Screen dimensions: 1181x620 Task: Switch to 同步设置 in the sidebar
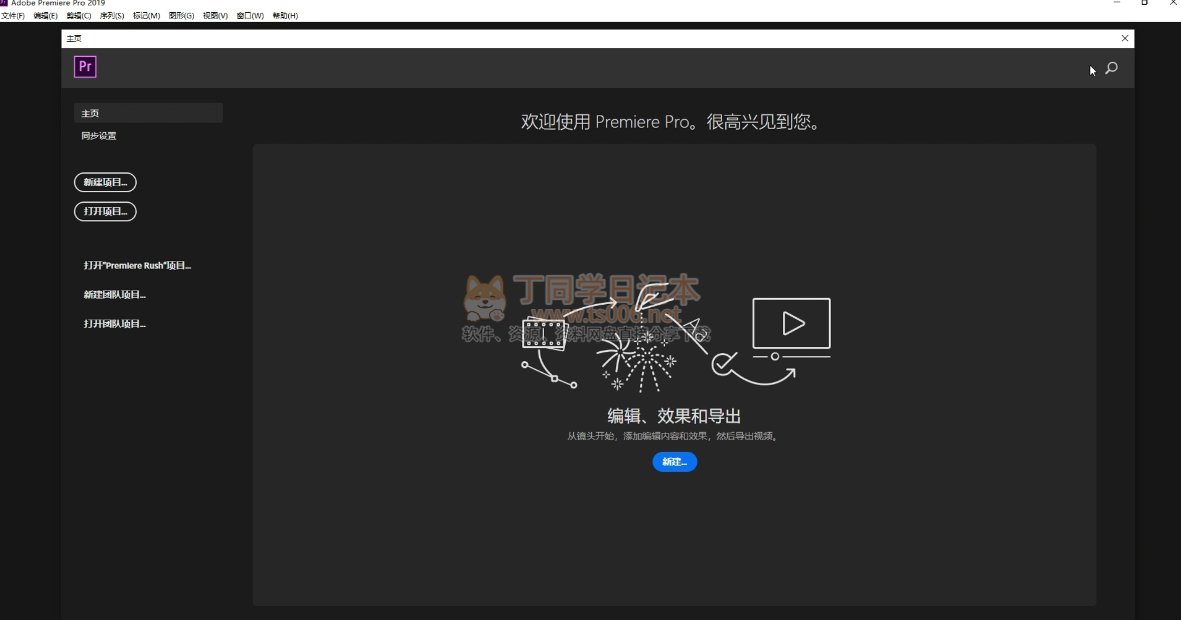coord(99,136)
